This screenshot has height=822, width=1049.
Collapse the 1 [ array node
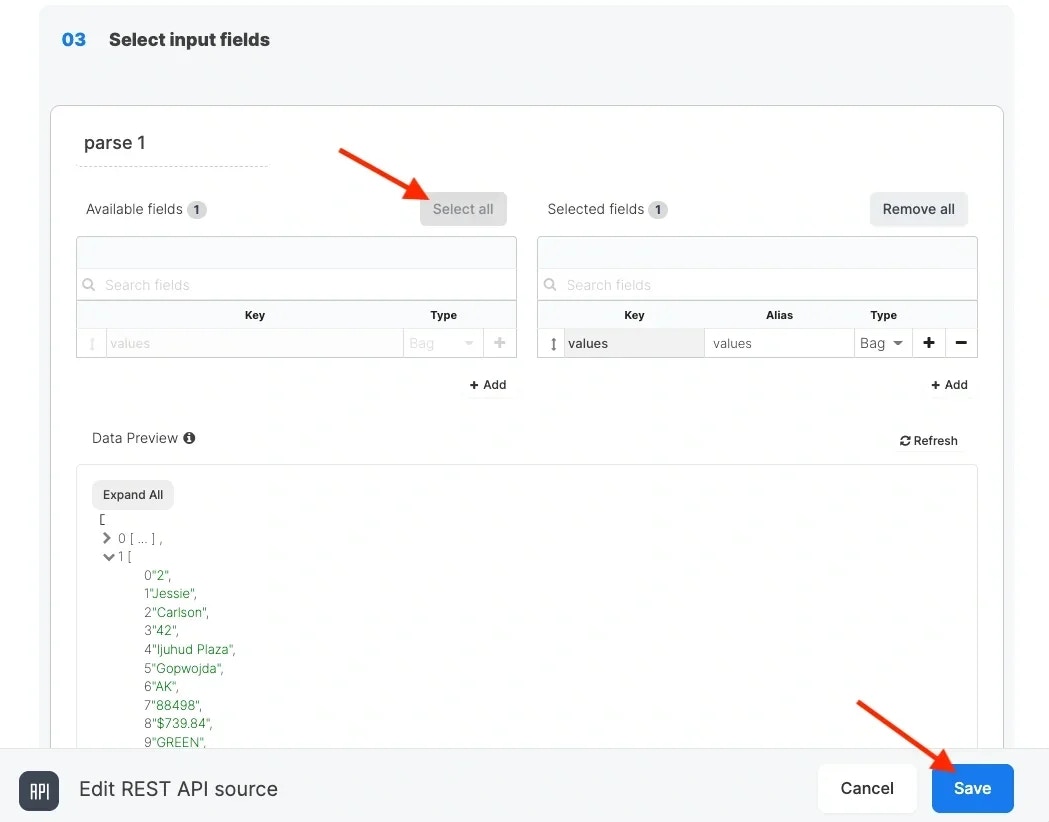(108, 556)
